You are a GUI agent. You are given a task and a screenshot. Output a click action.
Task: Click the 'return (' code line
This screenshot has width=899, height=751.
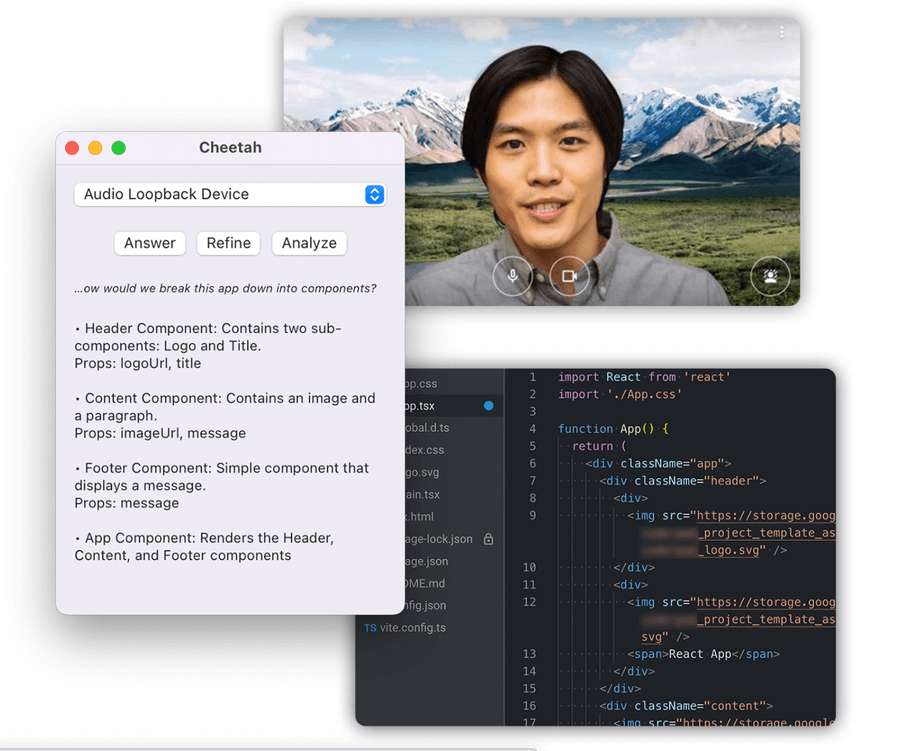point(599,446)
